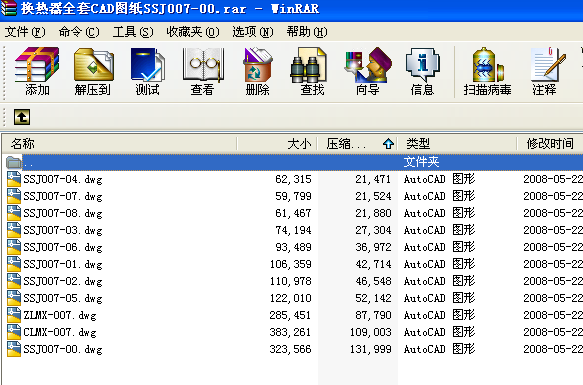
Task: Click the file icon of ZLMX-007.dwg
Action: coord(14,315)
